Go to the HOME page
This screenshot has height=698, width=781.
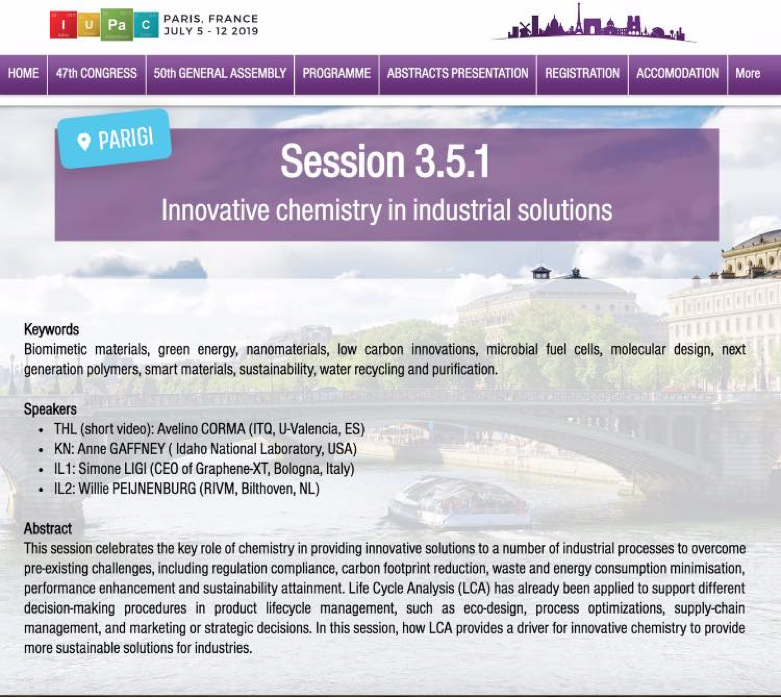[23, 73]
